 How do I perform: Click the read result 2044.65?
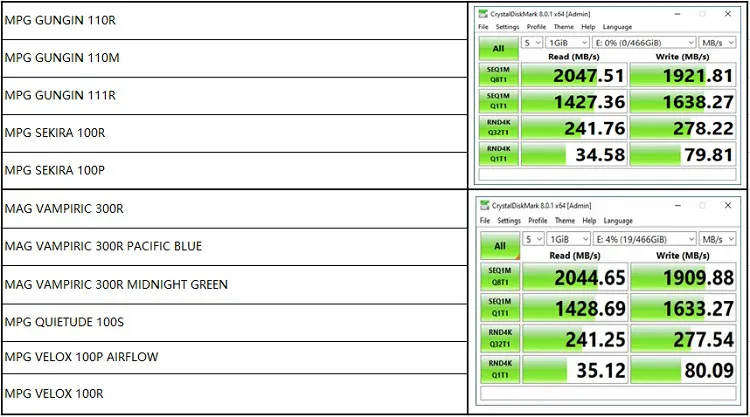pos(575,277)
